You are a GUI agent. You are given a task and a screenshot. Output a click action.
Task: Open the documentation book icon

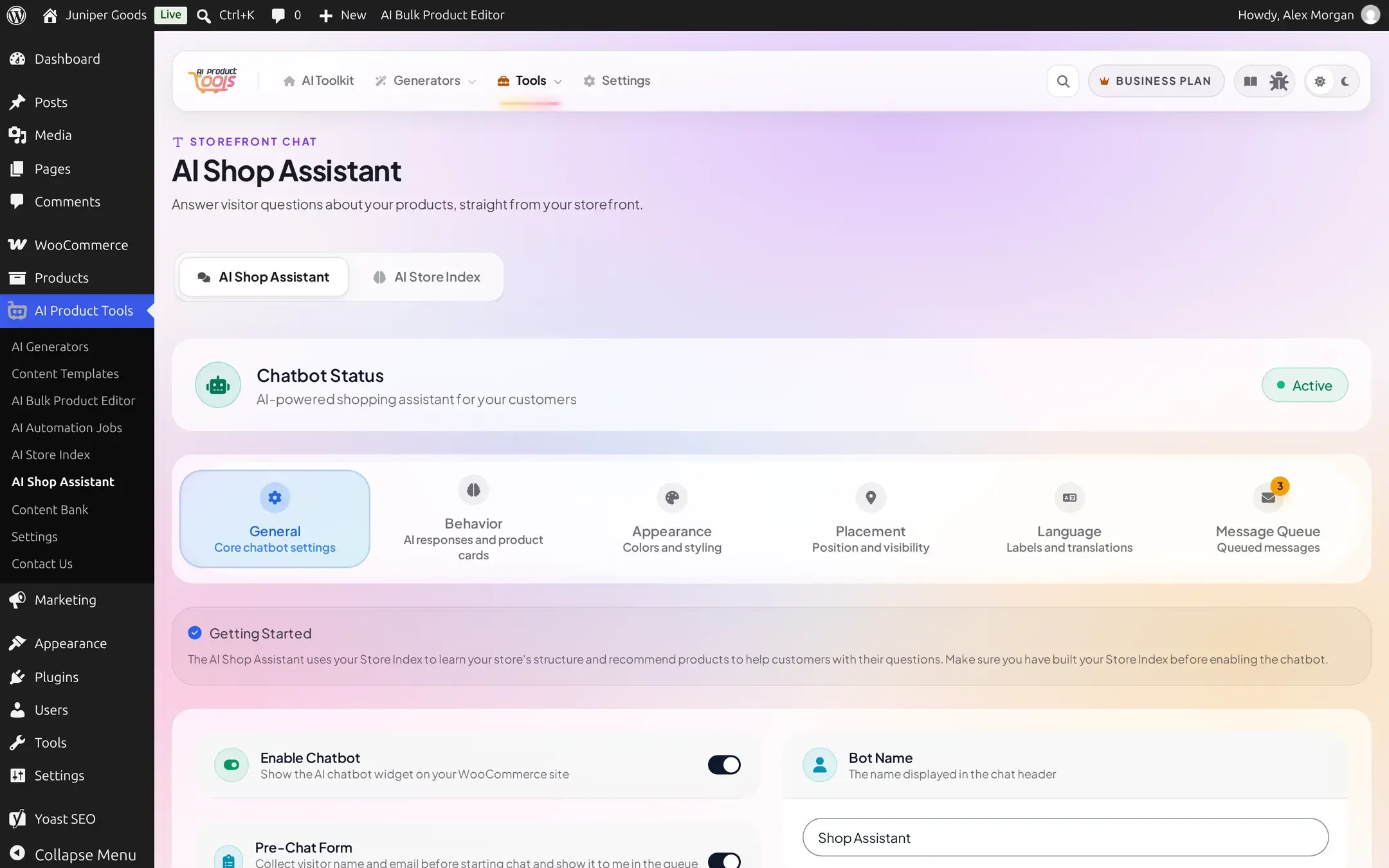(x=1250, y=81)
